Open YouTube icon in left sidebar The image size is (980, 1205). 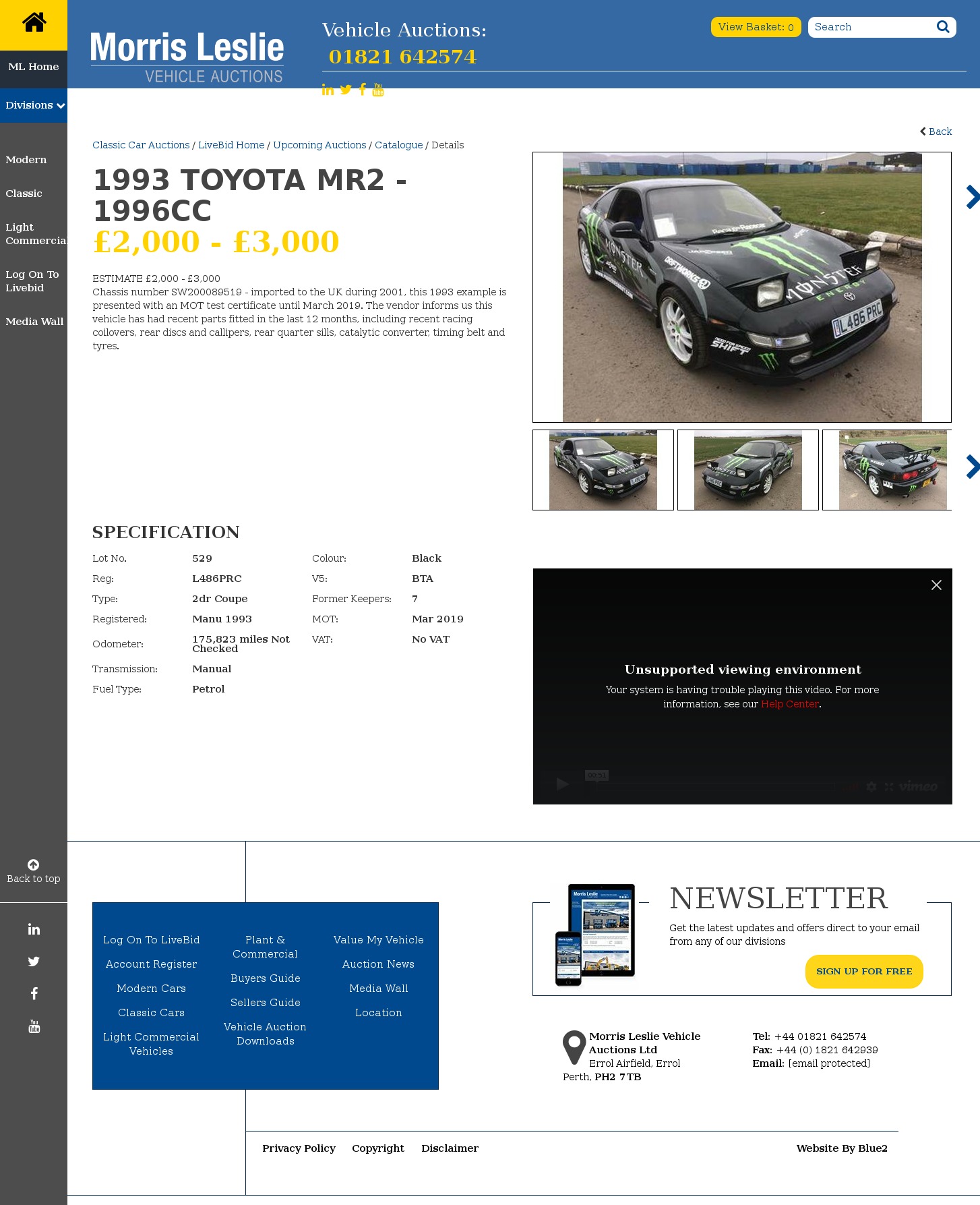(x=34, y=1026)
